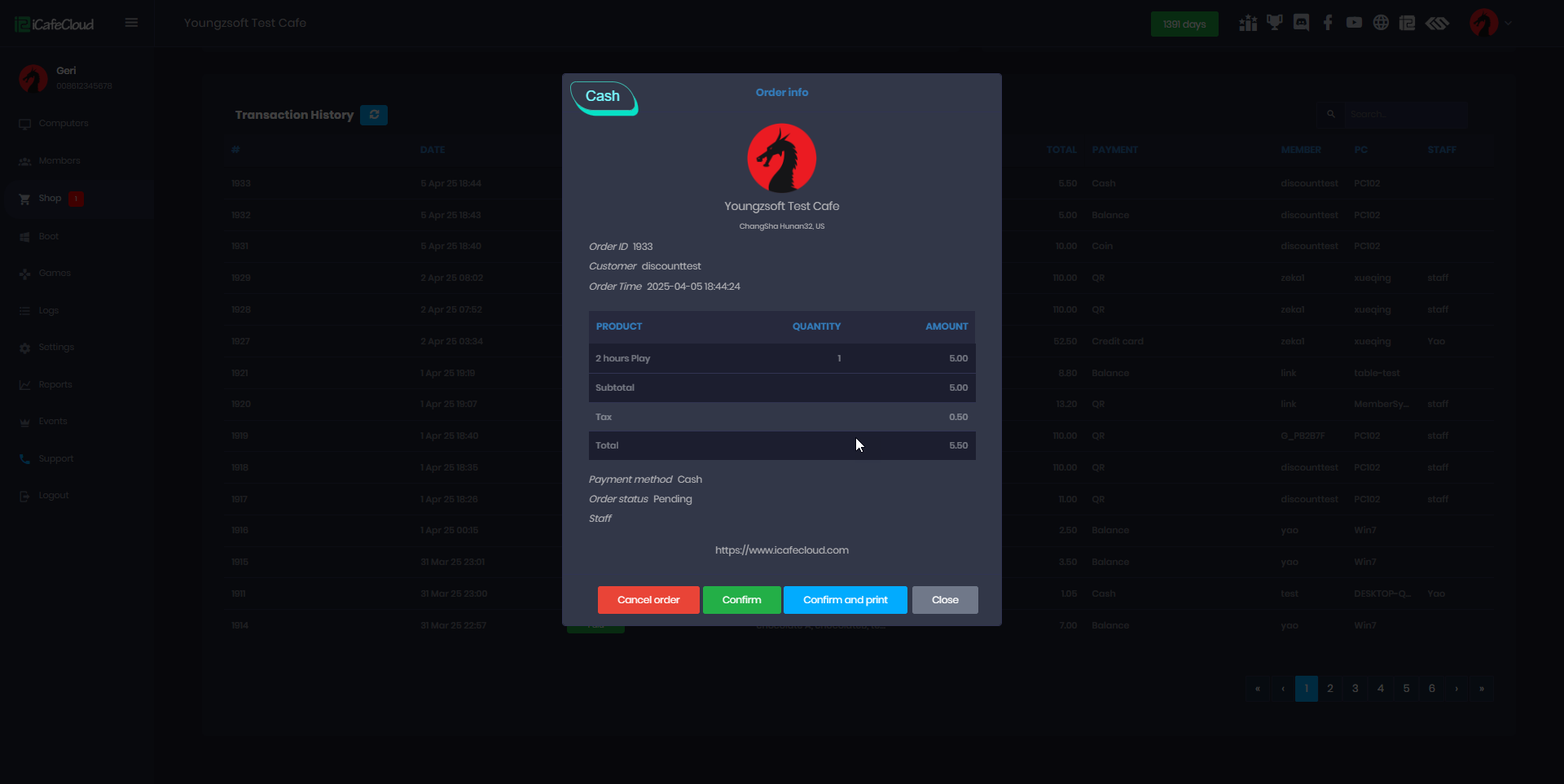
Task: Confirm the pending order
Action: point(741,600)
